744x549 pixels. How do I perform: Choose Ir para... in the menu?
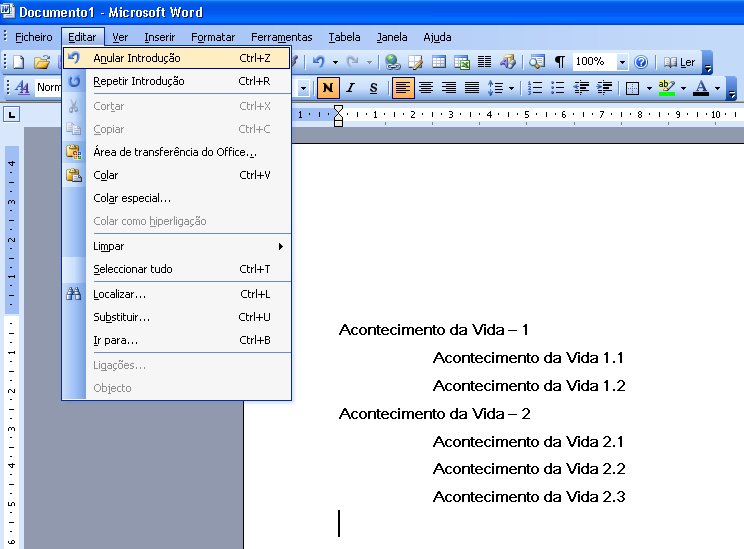click(x=177, y=340)
